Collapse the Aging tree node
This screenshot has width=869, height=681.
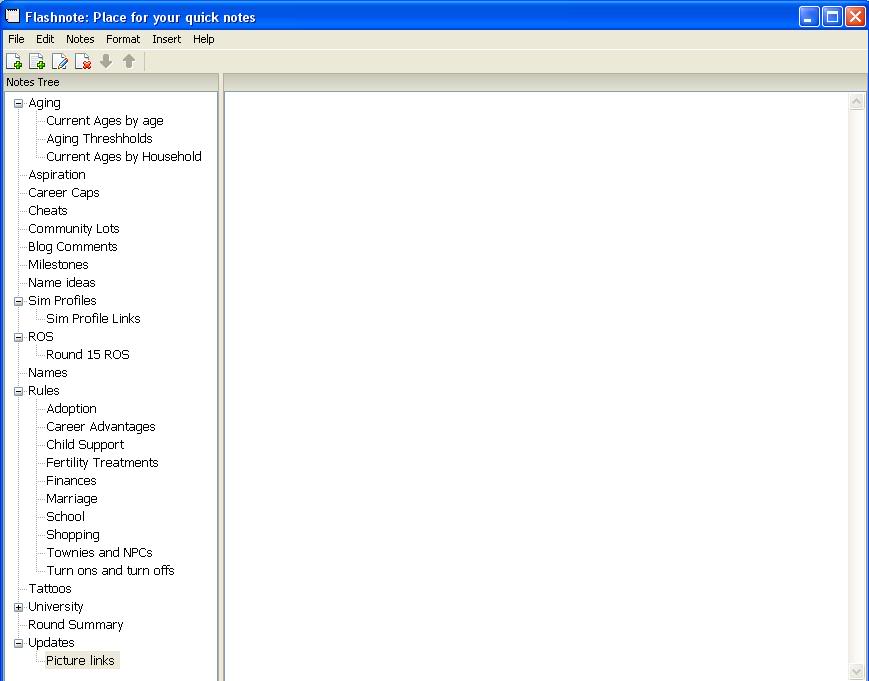pyautogui.click(x=18, y=103)
